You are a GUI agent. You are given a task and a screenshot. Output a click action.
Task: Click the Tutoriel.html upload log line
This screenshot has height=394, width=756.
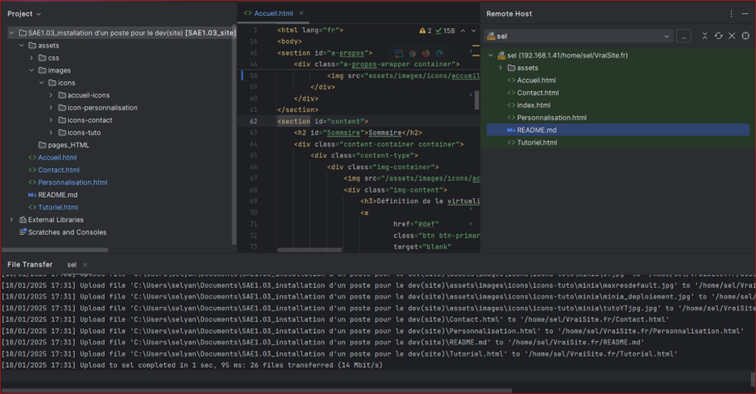[339, 354]
